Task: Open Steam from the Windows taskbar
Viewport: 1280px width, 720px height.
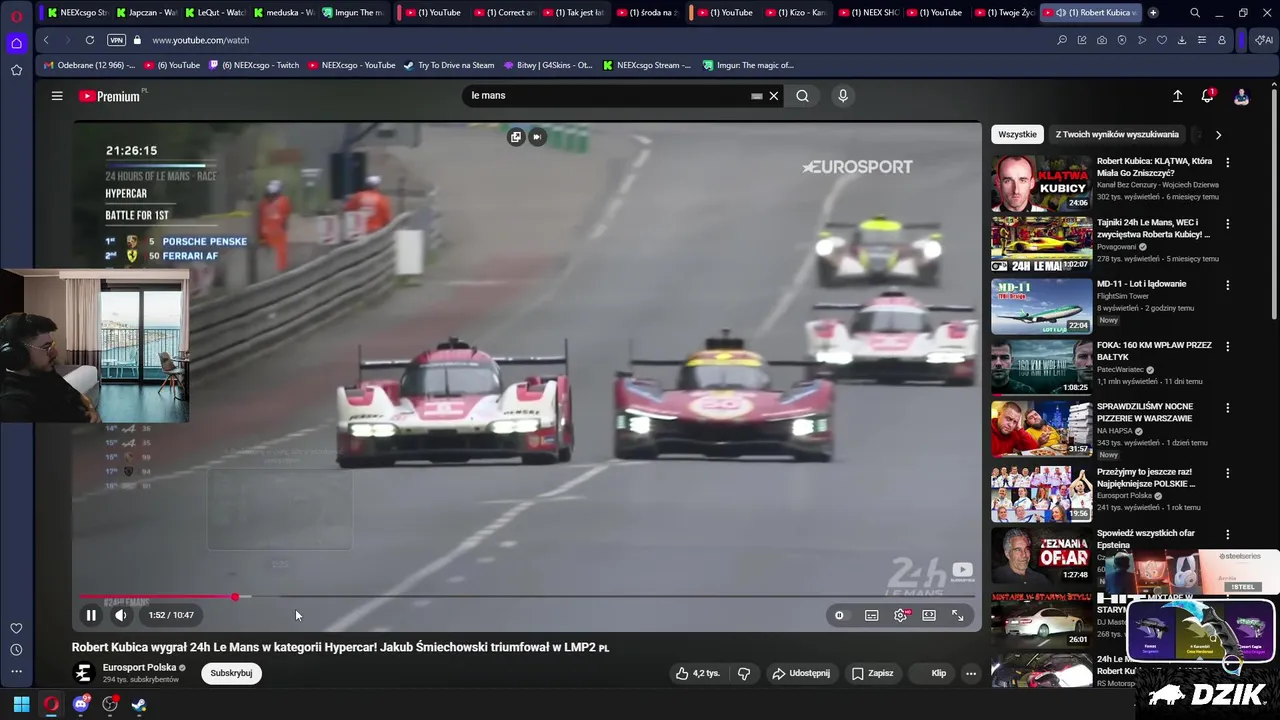Action: (x=139, y=704)
